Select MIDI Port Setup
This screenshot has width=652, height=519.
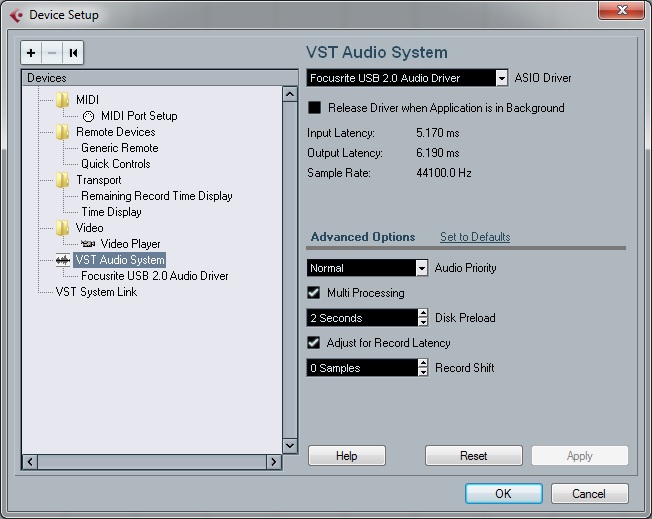click(139, 116)
